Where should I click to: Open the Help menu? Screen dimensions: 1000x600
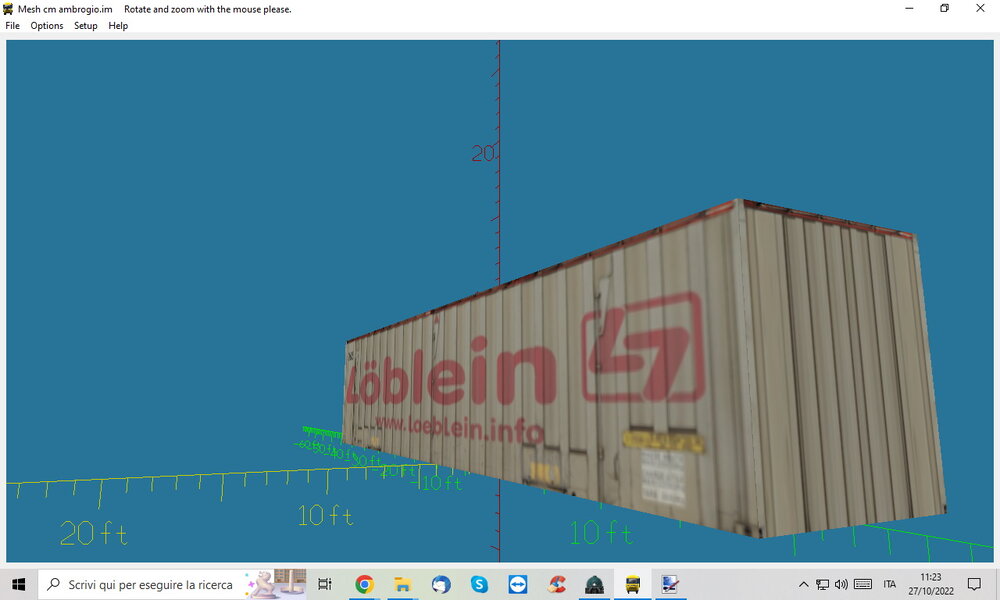[118, 26]
